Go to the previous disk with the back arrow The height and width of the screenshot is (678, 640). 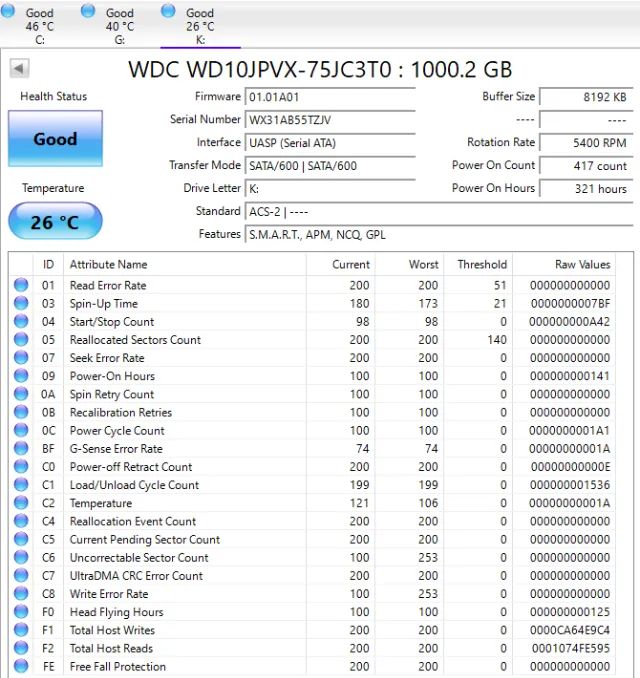click(x=19, y=68)
